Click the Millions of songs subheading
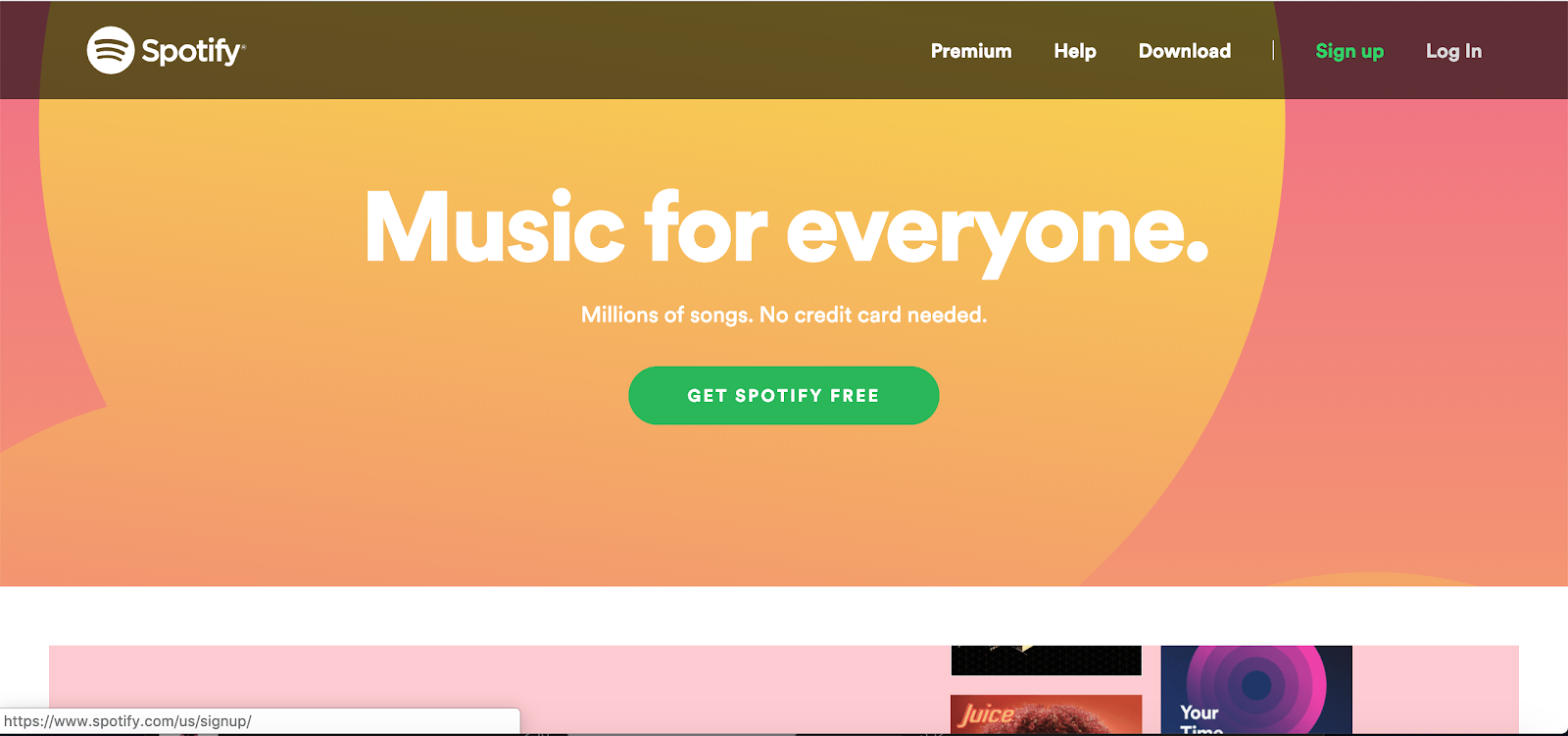1568x736 pixels. click(784, 315)
